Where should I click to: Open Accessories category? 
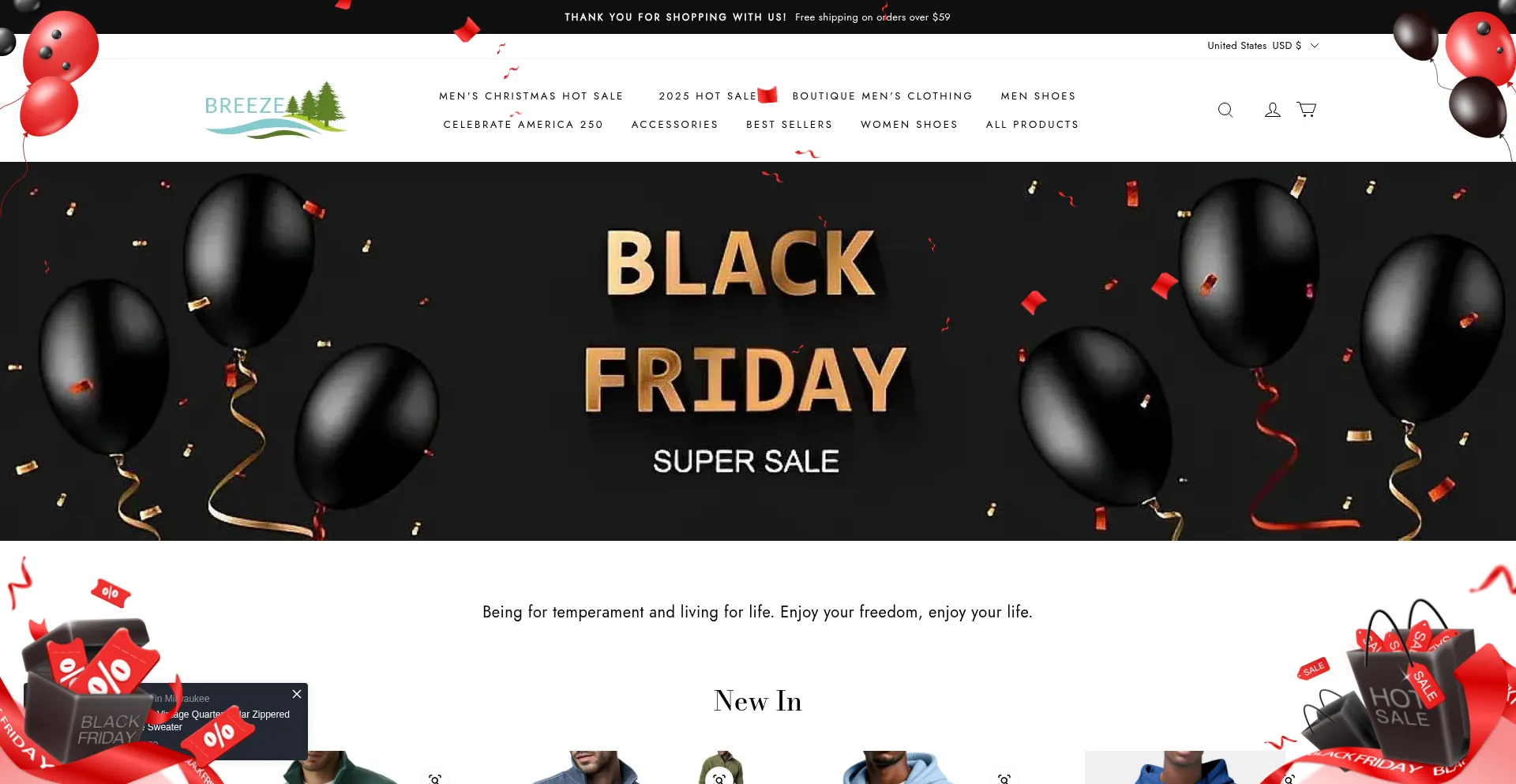tap(675, 125)
